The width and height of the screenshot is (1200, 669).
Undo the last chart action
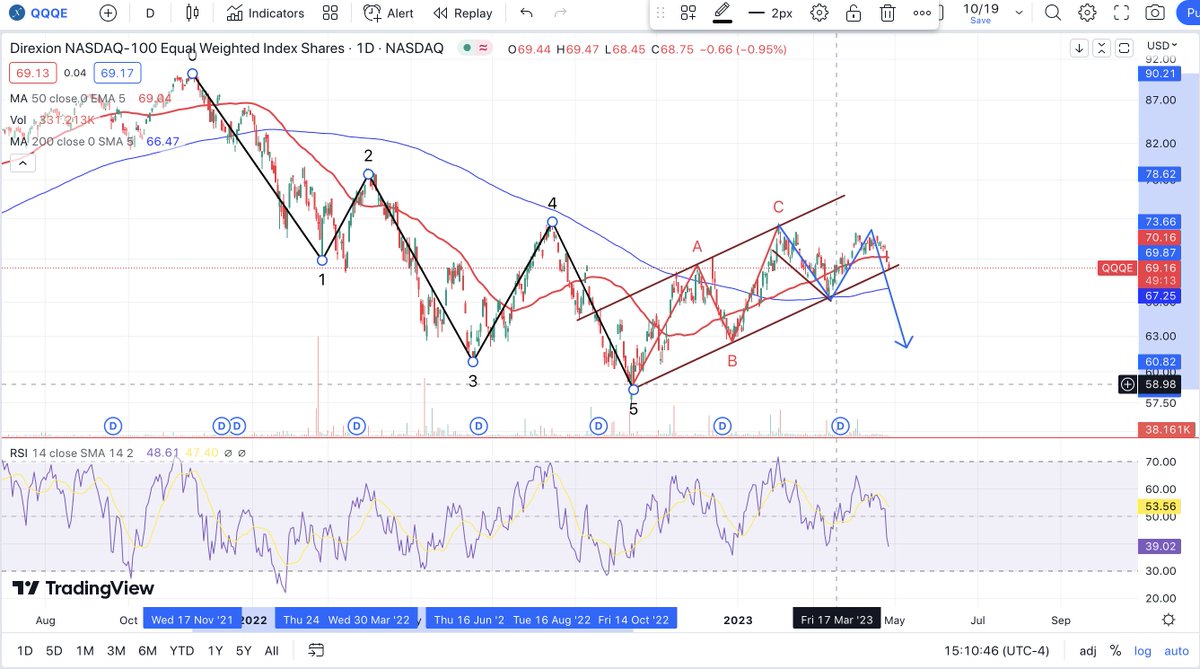click(527, 13)
